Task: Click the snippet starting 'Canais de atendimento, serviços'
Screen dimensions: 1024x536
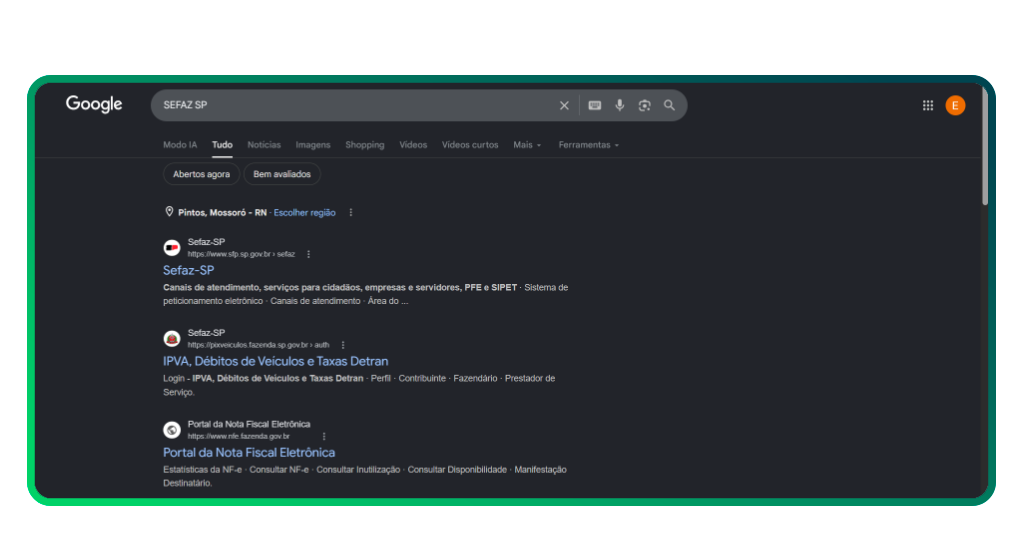Action: tap(366, 294)
